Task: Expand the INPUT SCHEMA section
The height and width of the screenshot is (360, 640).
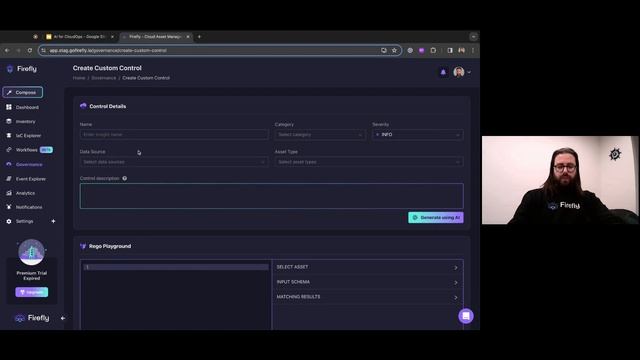Action: pyautogui.click(x=367, y=282)
